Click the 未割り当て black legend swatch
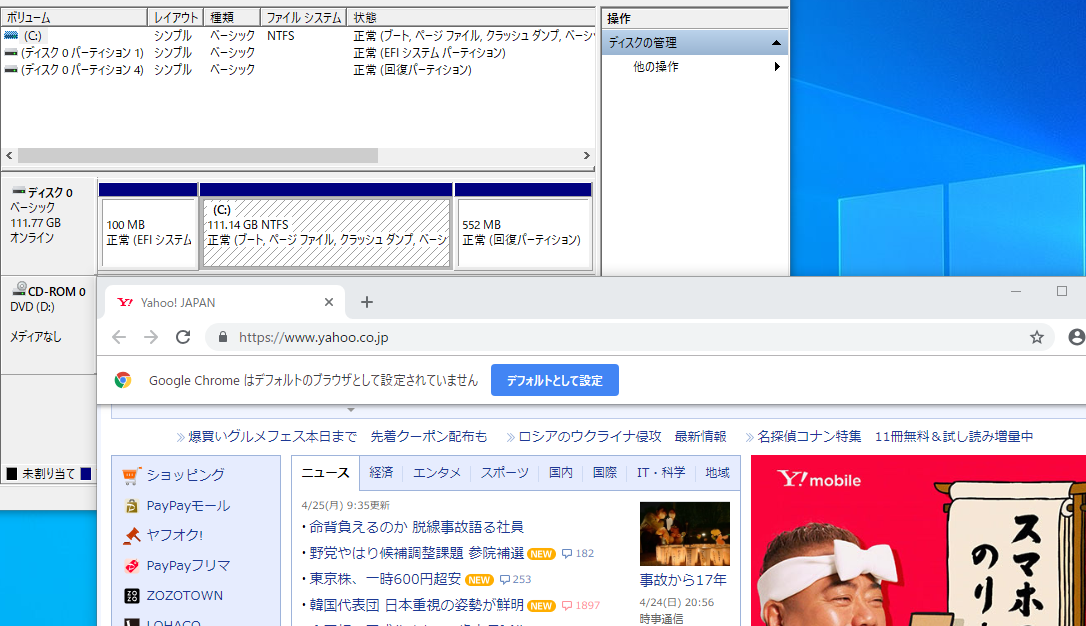This screenshot has width=1086, height=626. 12,474
